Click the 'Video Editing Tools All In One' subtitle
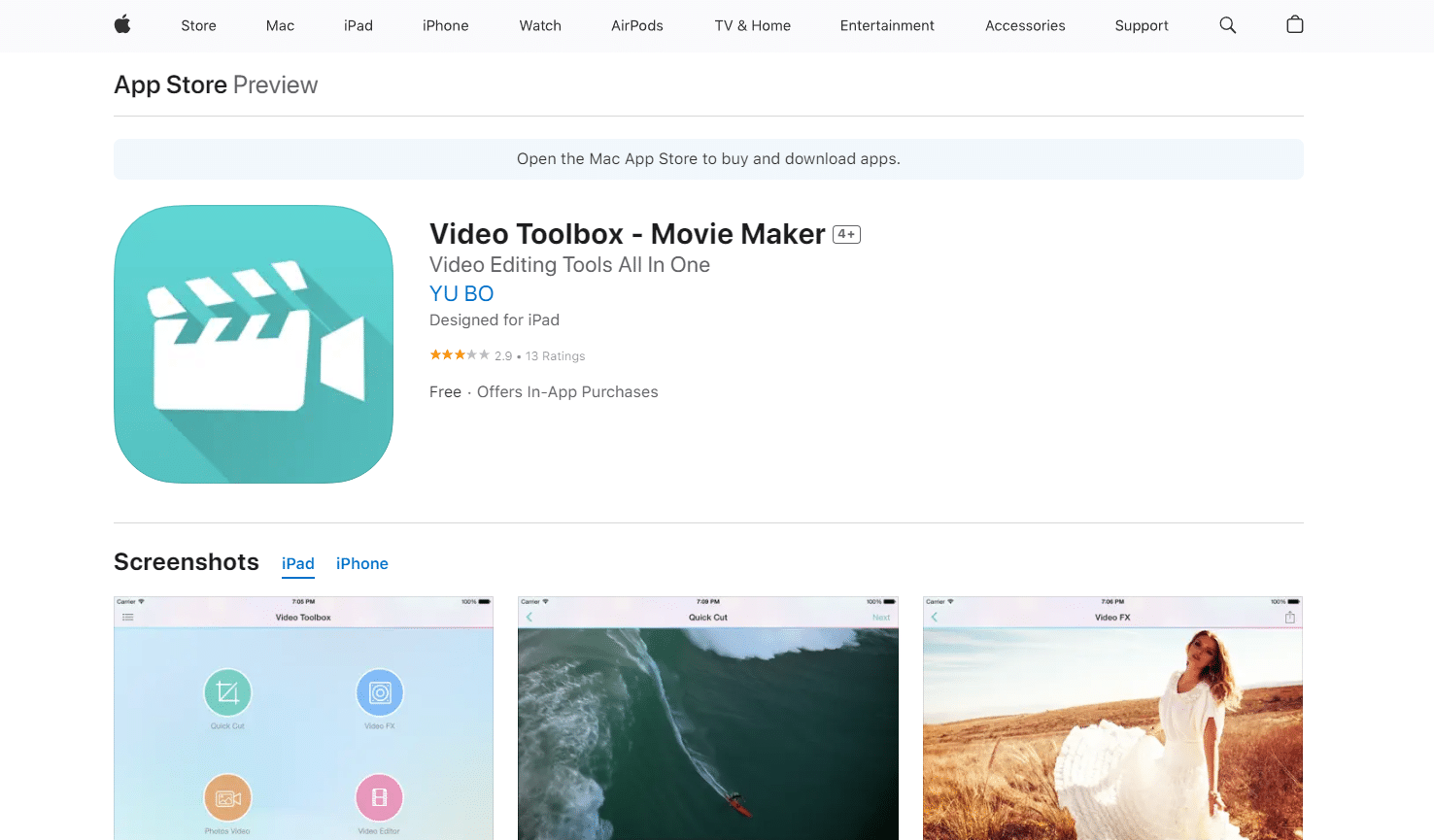 tap(569, 265)
